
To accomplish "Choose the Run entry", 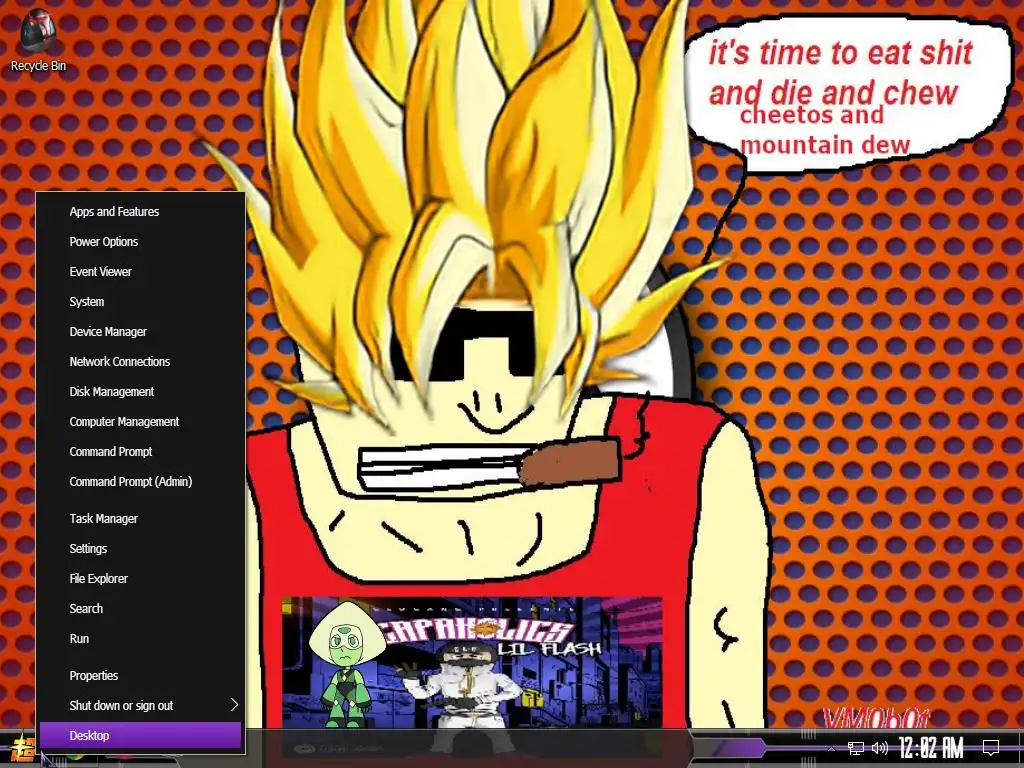I will point(140,639).
